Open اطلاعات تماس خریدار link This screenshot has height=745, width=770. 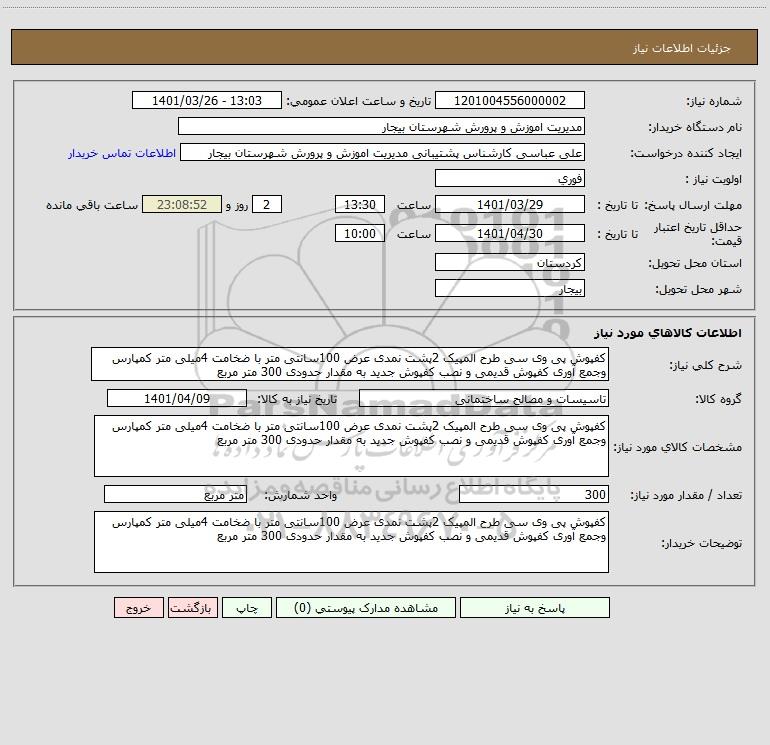pyautogui.click(x=122, y=153)
